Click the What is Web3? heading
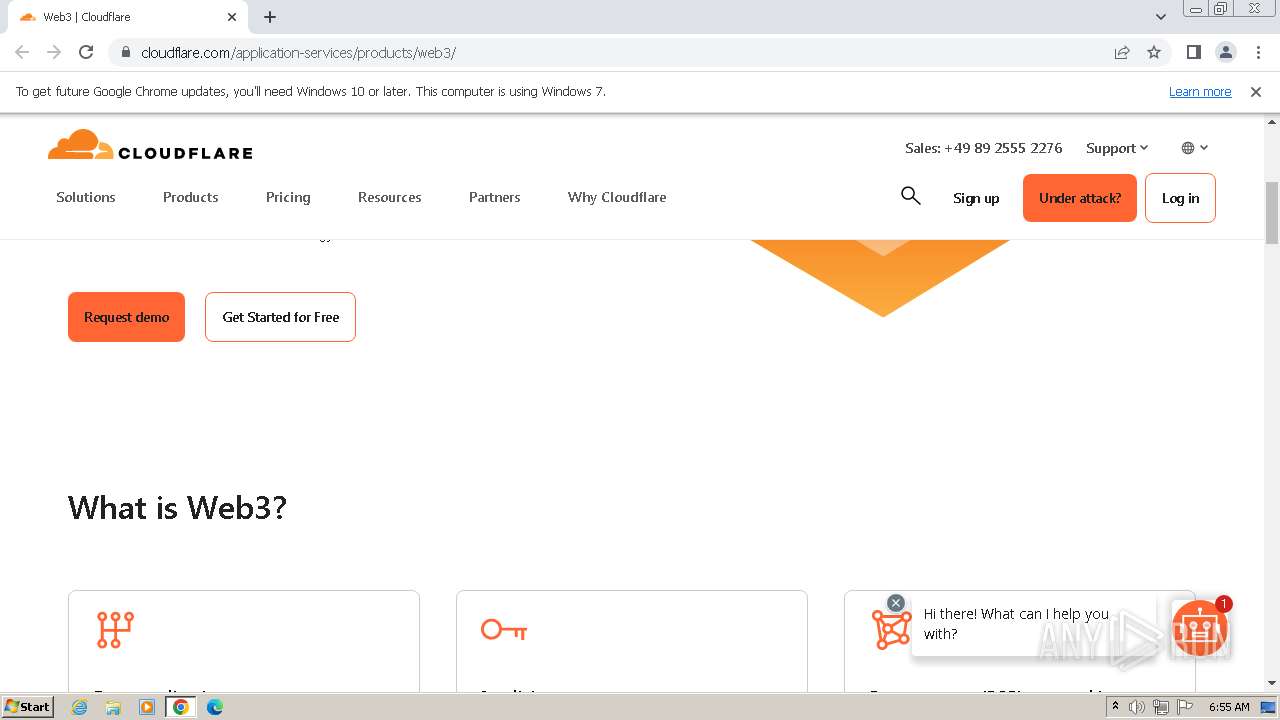 177,507
